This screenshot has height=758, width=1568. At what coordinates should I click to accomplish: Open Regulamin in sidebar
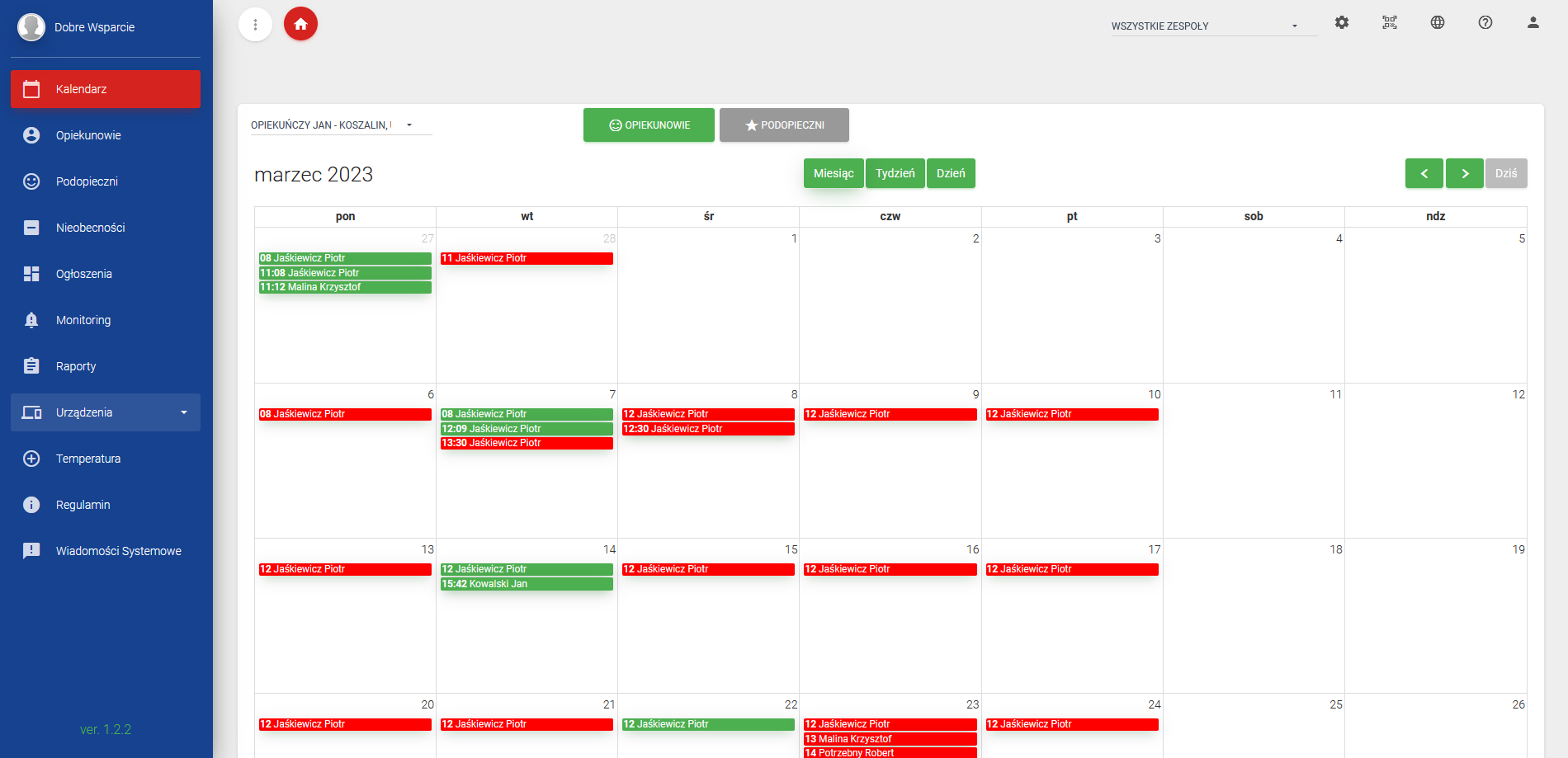(106, 505)
